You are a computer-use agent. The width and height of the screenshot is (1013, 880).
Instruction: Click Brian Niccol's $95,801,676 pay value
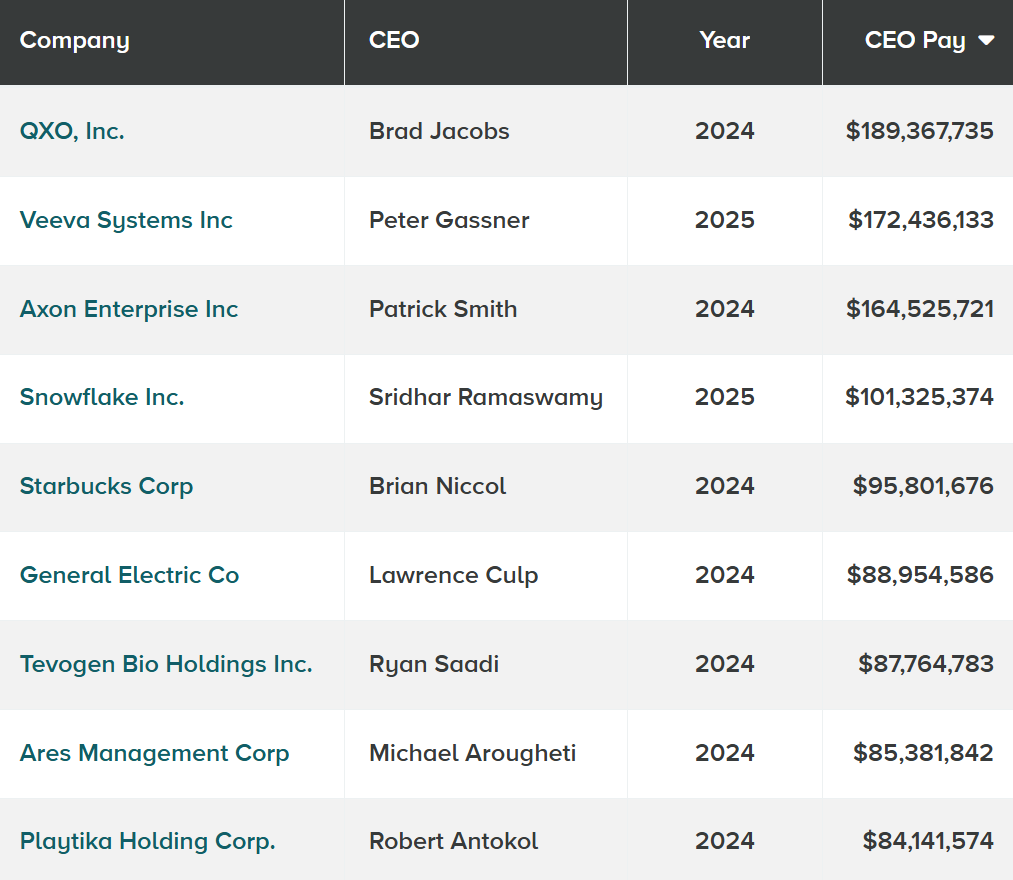[x=923, y=486]
